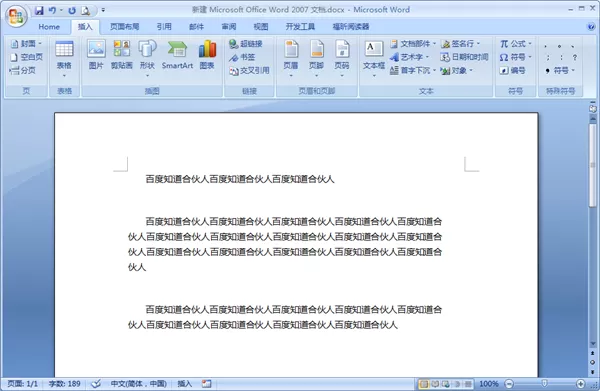Add a hyperlink with 超链接
The image size is (600, 391).
[246, 44]
